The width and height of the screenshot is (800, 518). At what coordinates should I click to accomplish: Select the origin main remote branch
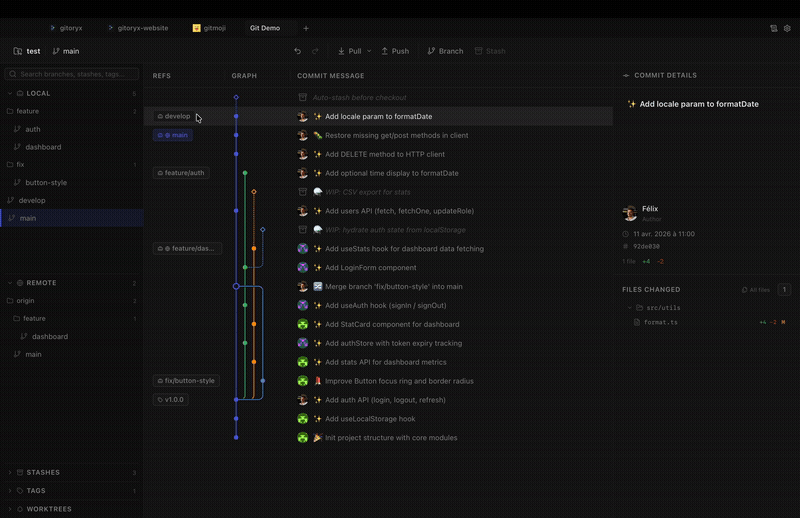point(71,354)
